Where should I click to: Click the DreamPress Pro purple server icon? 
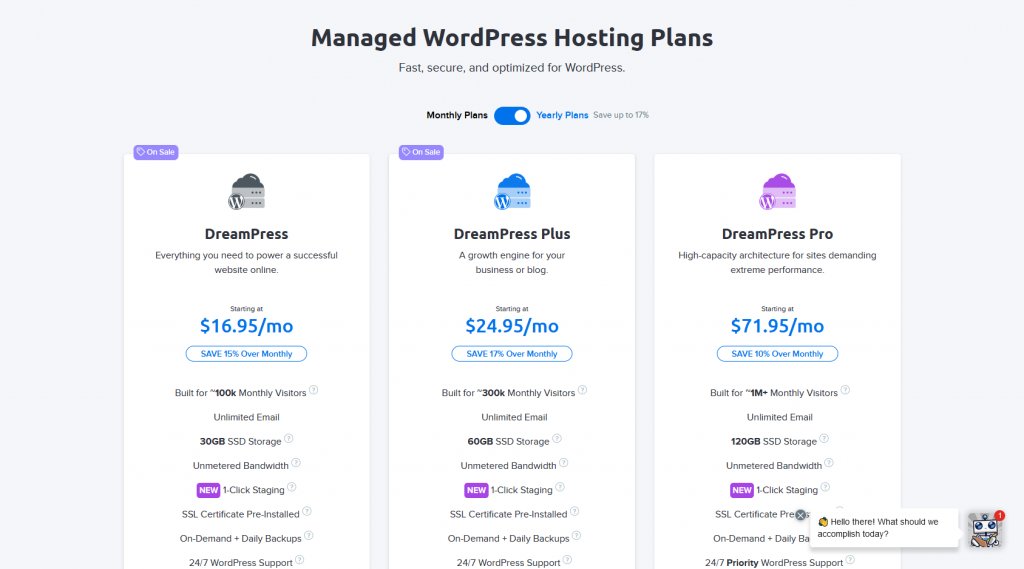click(777, 192)
